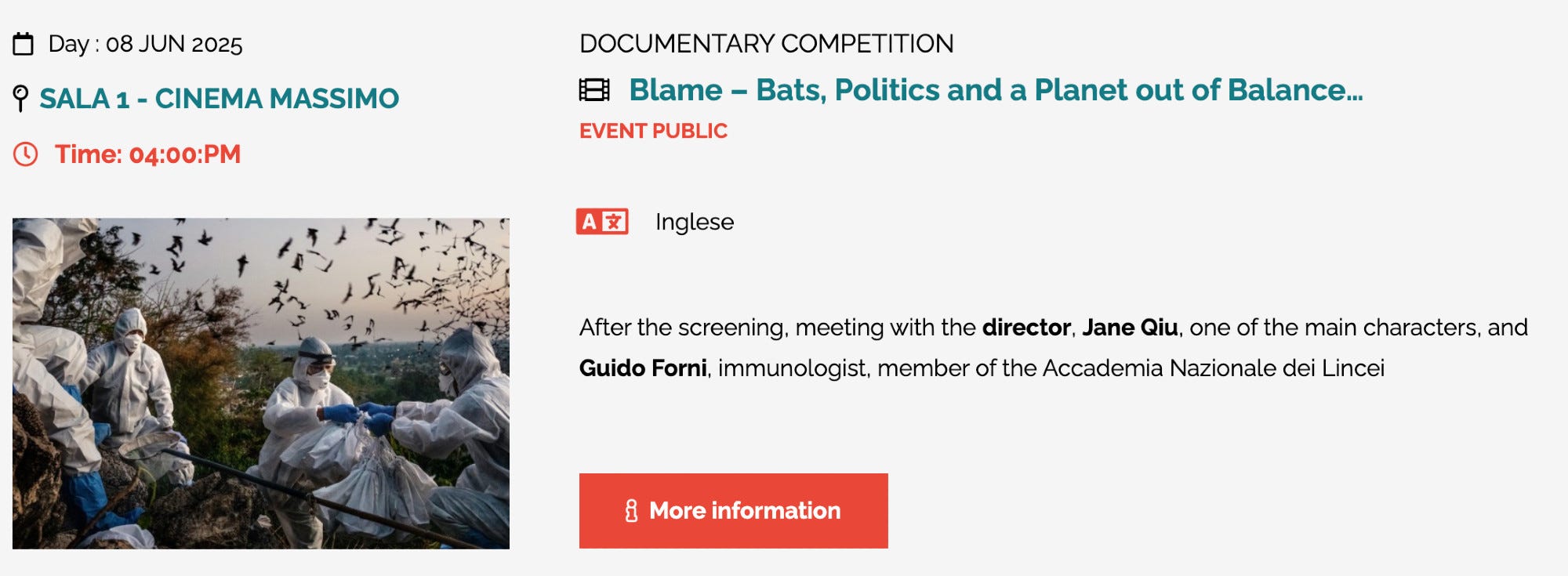Click the bold word director
The image size is (1568, 576).
point(1026,327)
